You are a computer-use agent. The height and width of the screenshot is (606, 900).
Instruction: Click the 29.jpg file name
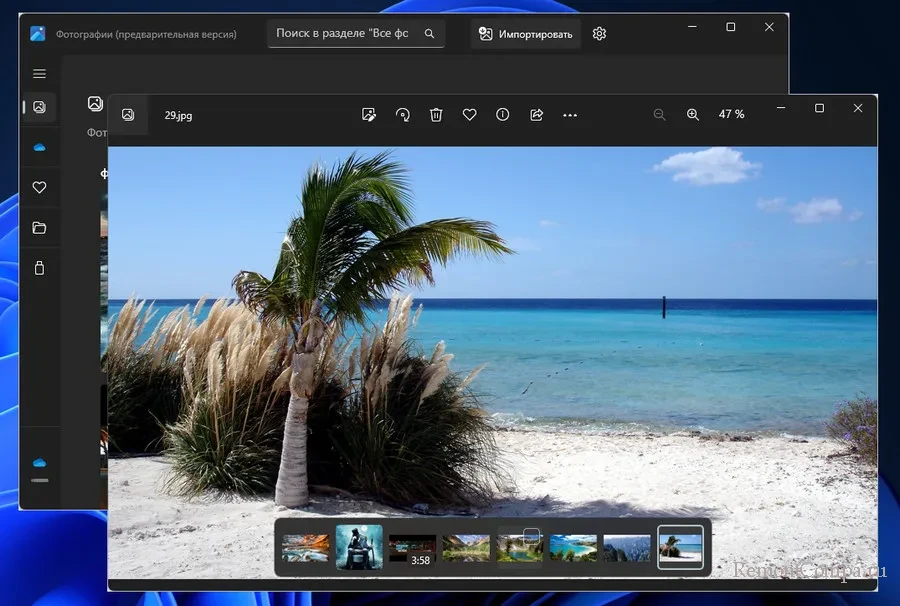tap(179, 115)
